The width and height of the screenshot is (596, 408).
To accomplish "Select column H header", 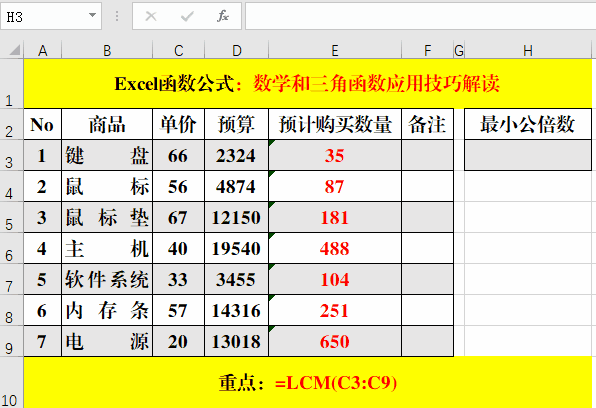I will [x=528, y=50].
